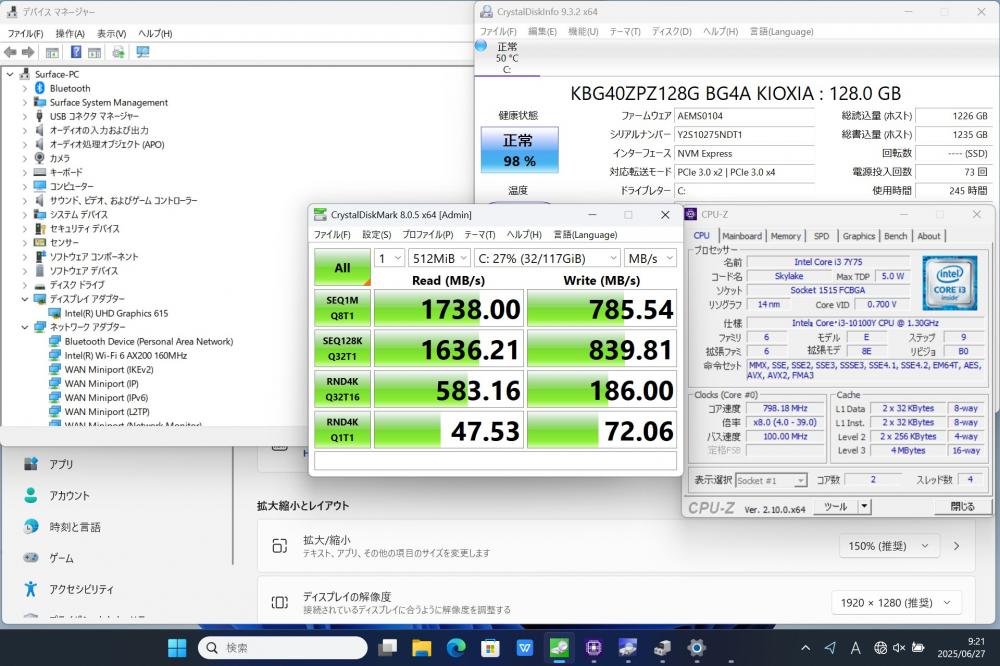Switch to CPU-Z via purple taskbar icon
Screen dimensions: 1000x666
click(x=594, y=648)
